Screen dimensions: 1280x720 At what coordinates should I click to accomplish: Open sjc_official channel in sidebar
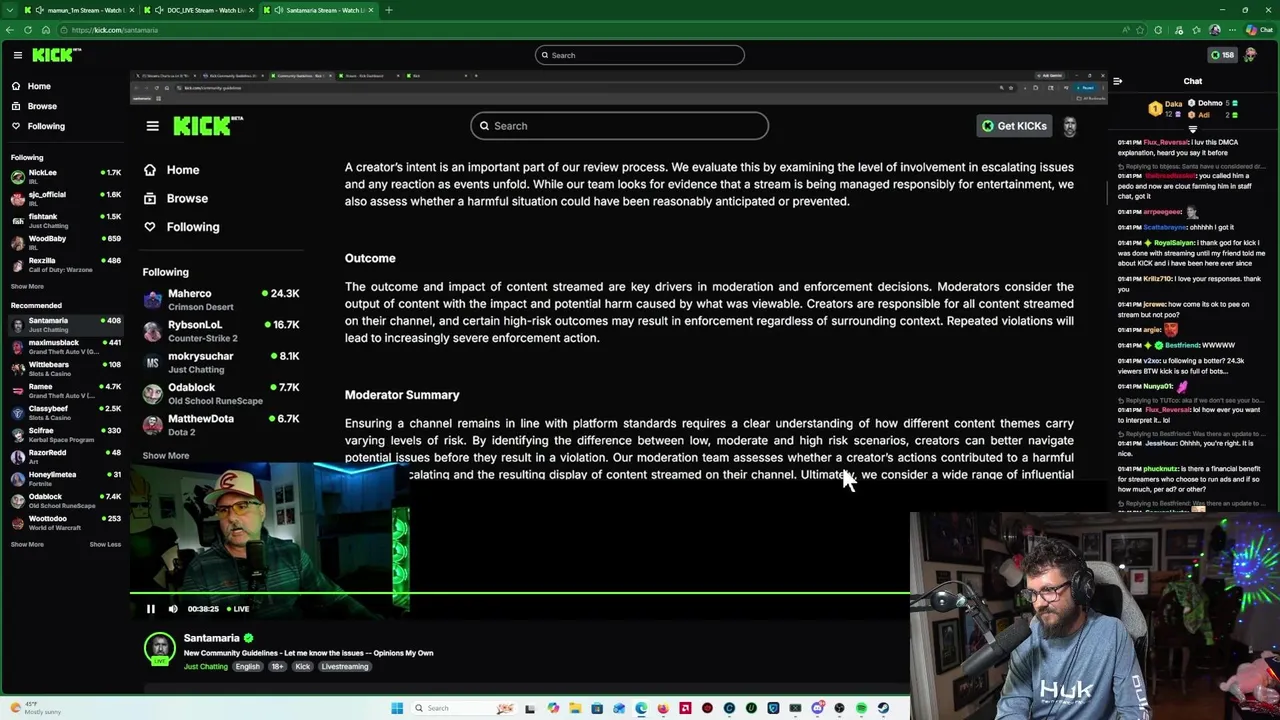tap(65, 199)
